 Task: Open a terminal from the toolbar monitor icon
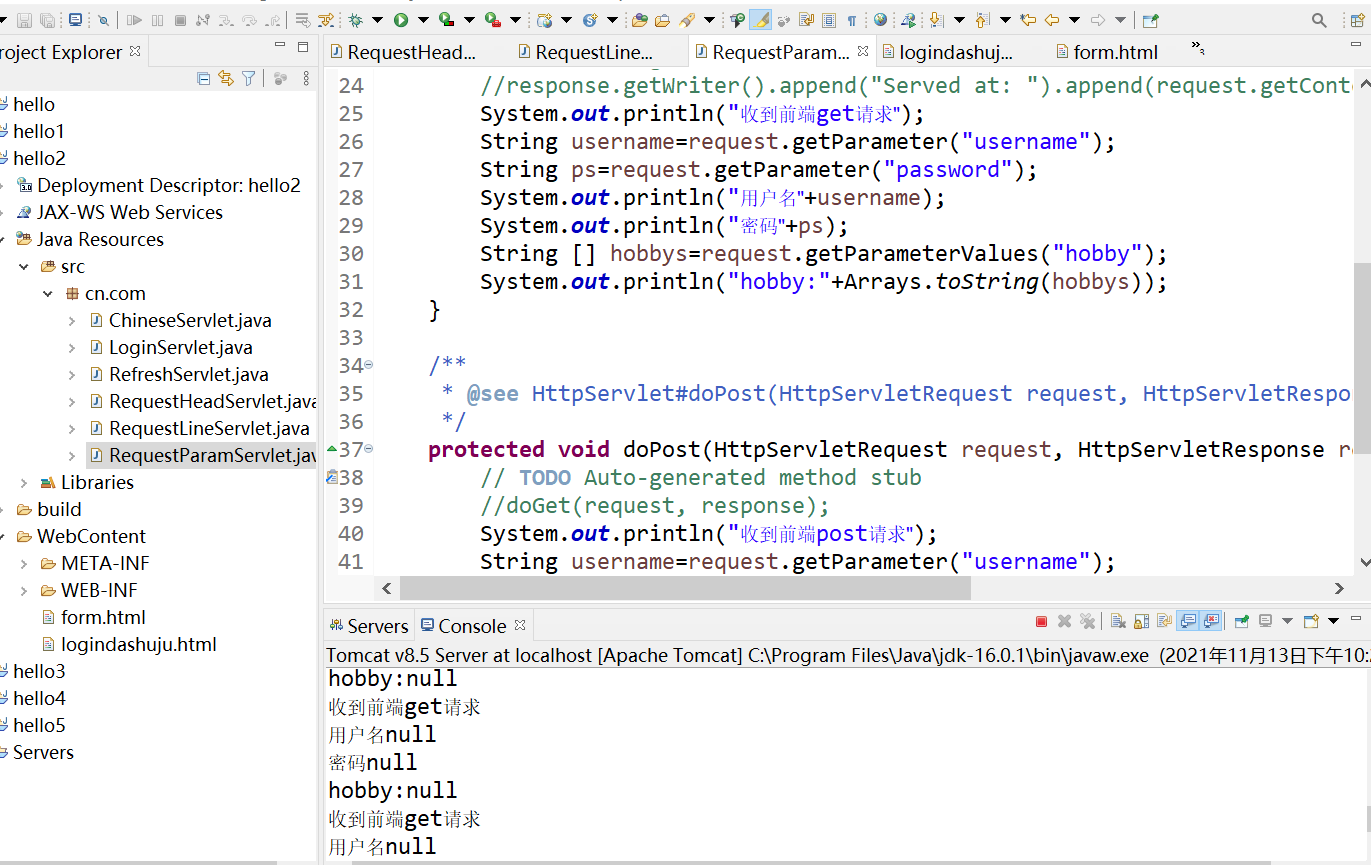(75, 20)
